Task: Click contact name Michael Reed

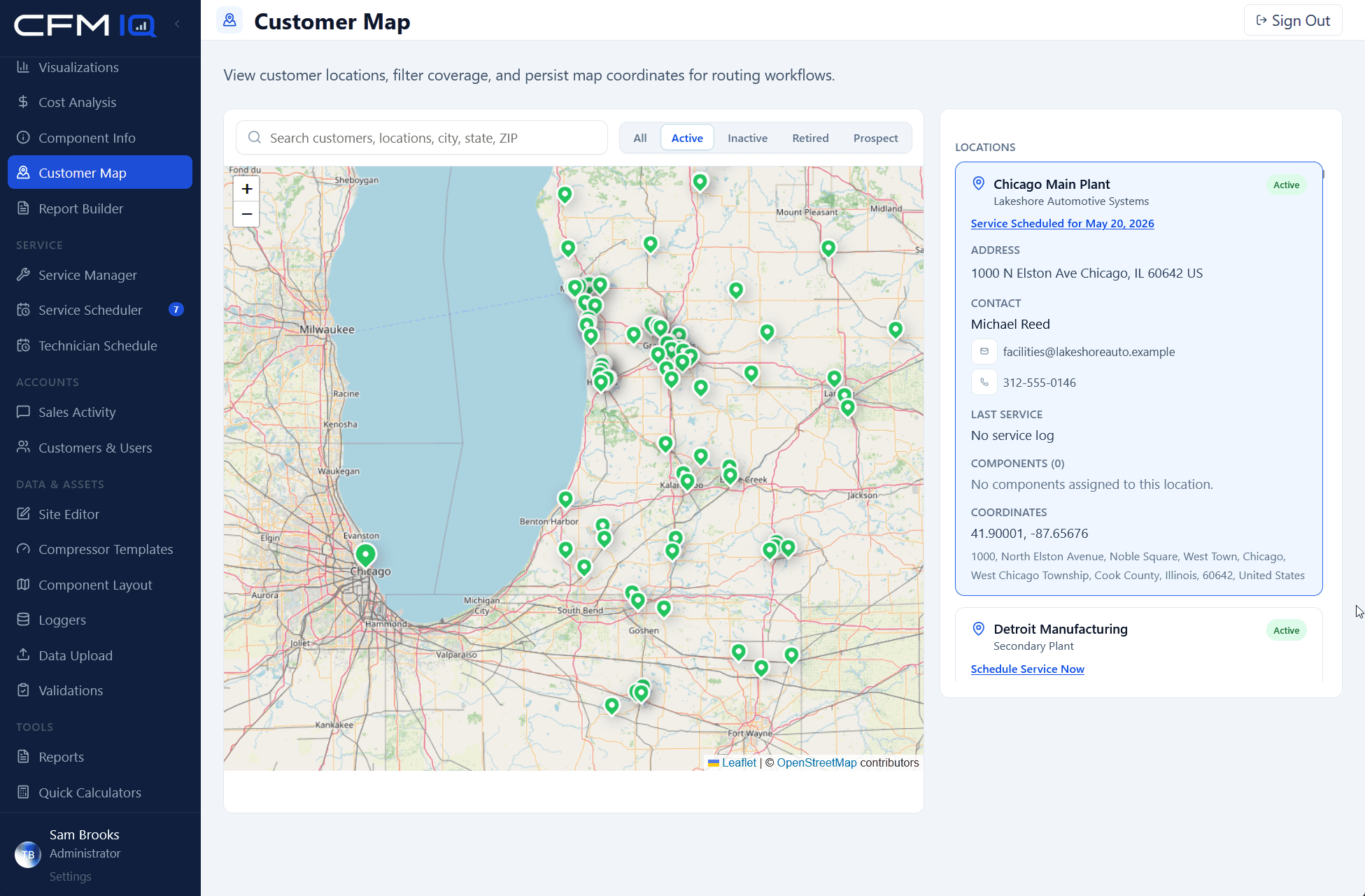Action: [x=1010, y=324]
